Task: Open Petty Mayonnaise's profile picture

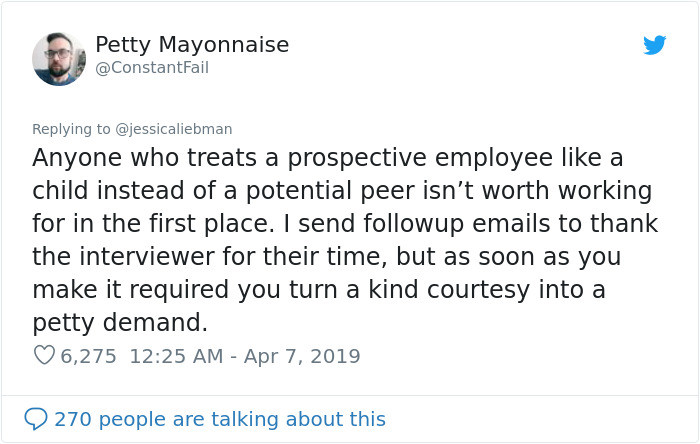Action: pos(59,59)
